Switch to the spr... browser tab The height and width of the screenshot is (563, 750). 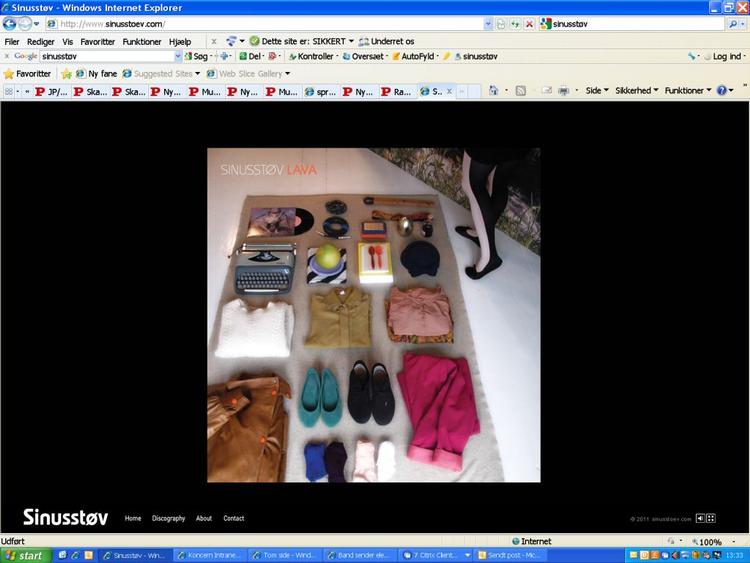coord(320,91)
